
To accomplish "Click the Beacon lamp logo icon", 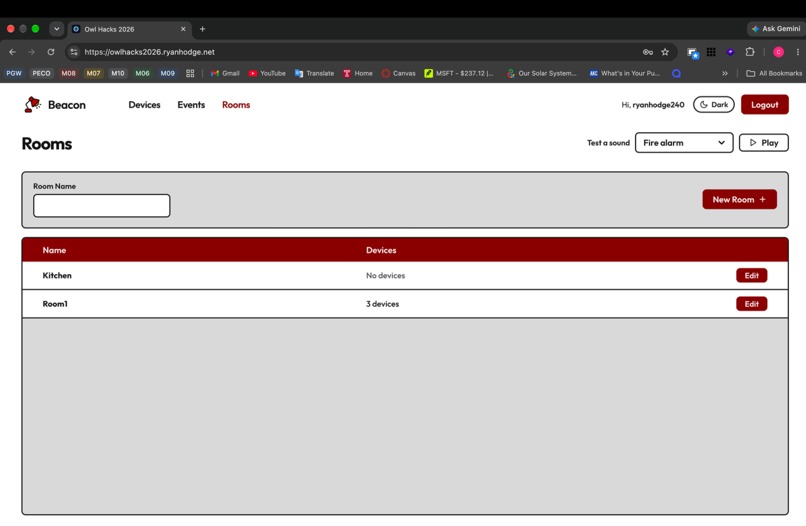I will (32, 104).
